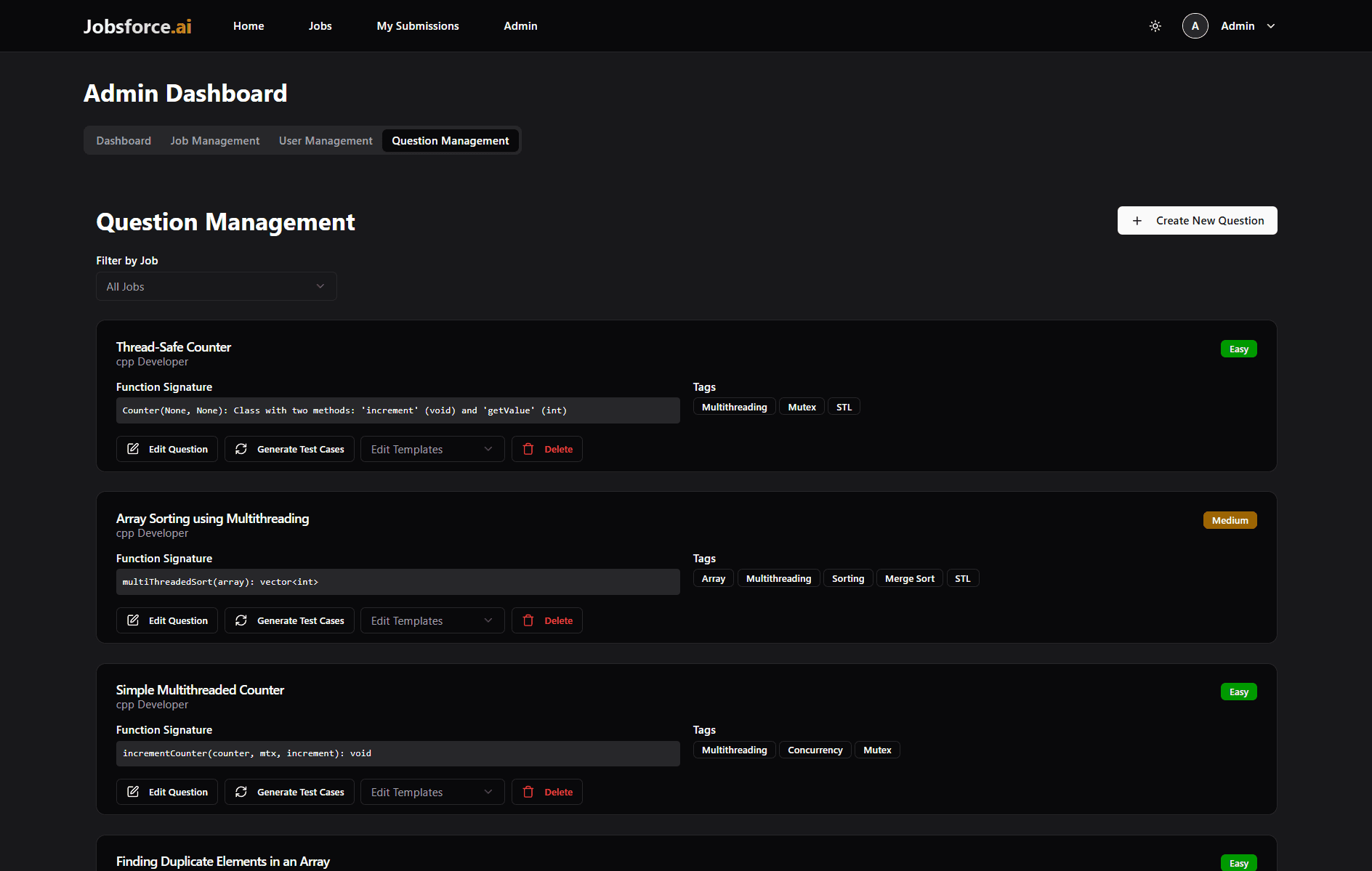Switch to the Job Management tab
1372x871 pixels.
click(214, 141)
